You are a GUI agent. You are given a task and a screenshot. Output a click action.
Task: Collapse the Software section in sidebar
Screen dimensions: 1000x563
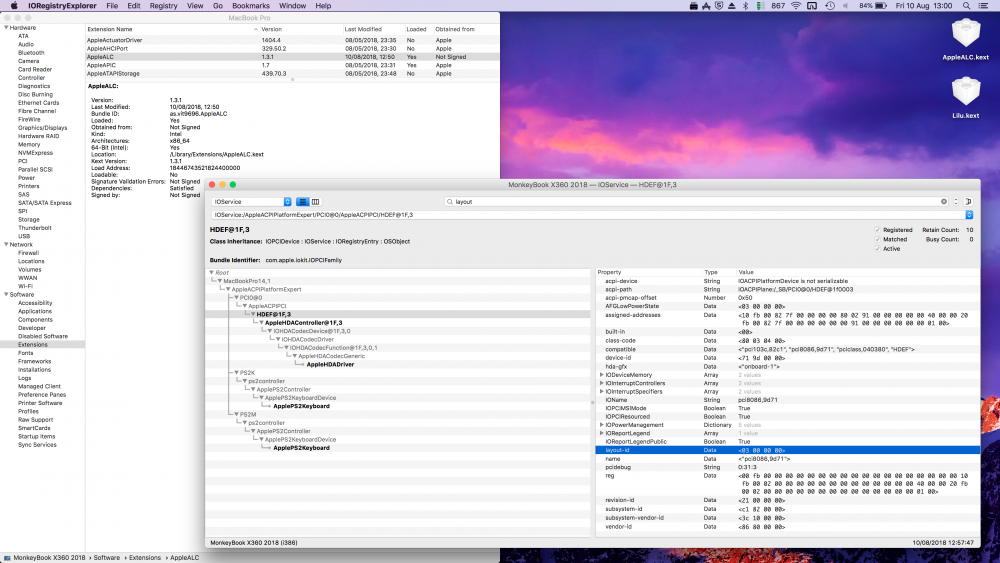tap(6, 295)
